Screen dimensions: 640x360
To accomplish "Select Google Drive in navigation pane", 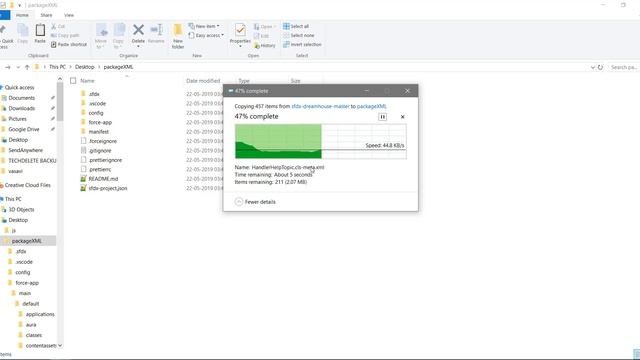I will (24, 129).
